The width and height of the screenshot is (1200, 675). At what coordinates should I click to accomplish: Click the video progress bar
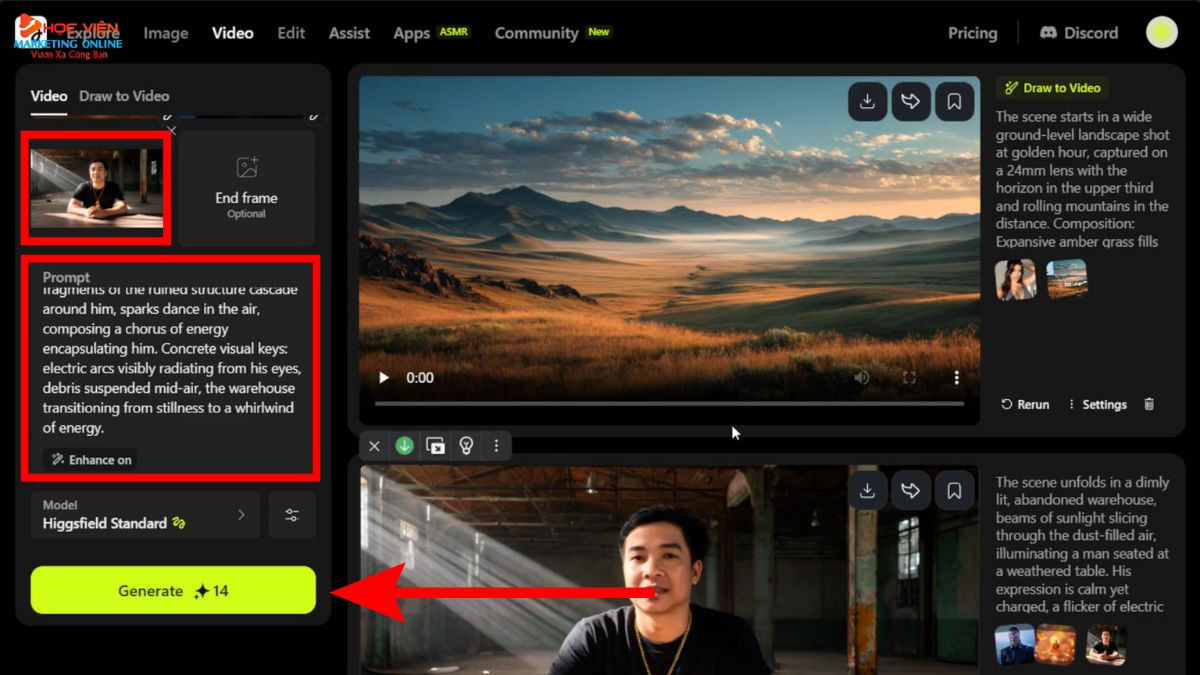click(x=668, y=404)
